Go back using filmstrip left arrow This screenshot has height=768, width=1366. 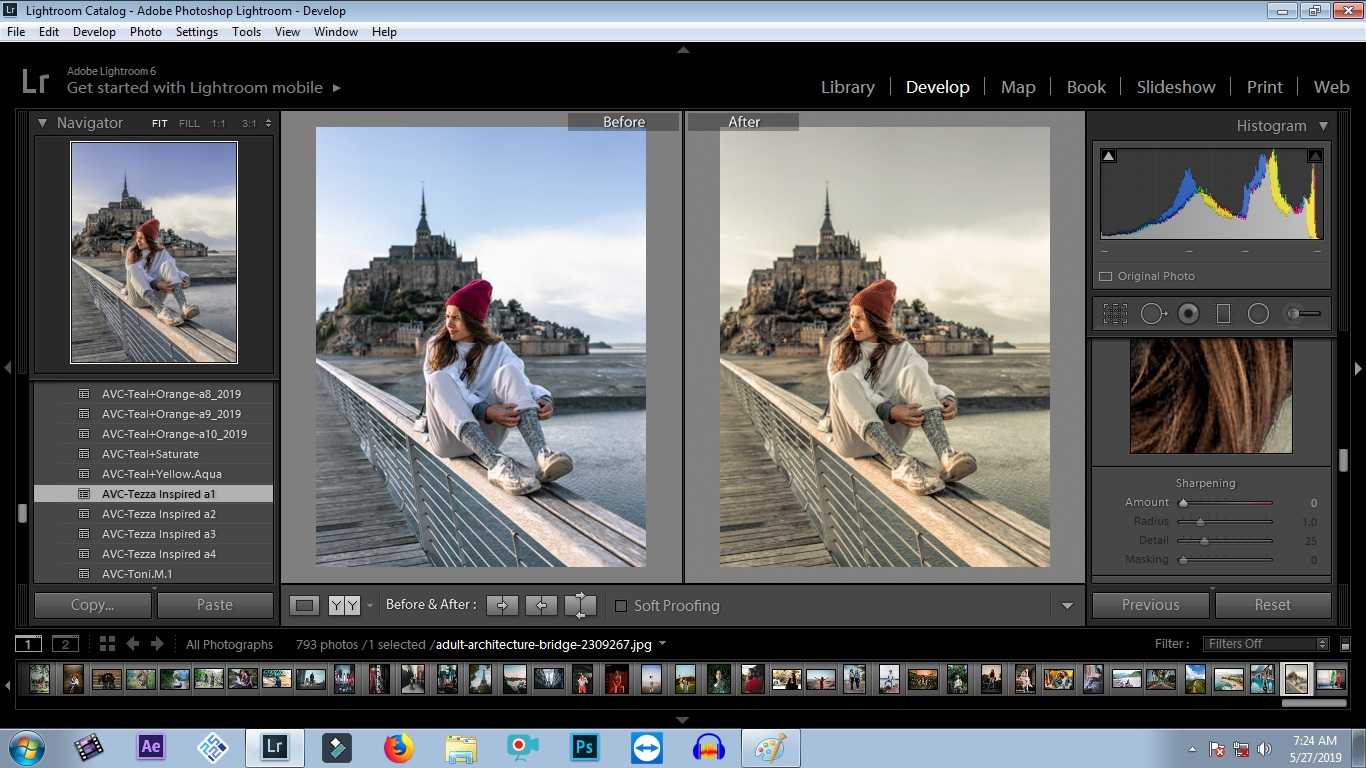point(132,644)
